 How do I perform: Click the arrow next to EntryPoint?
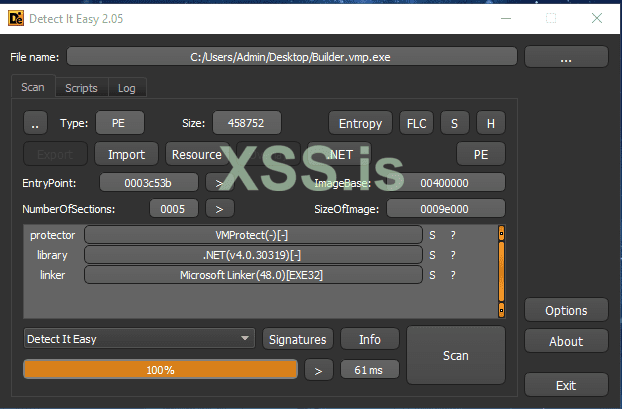219,183
